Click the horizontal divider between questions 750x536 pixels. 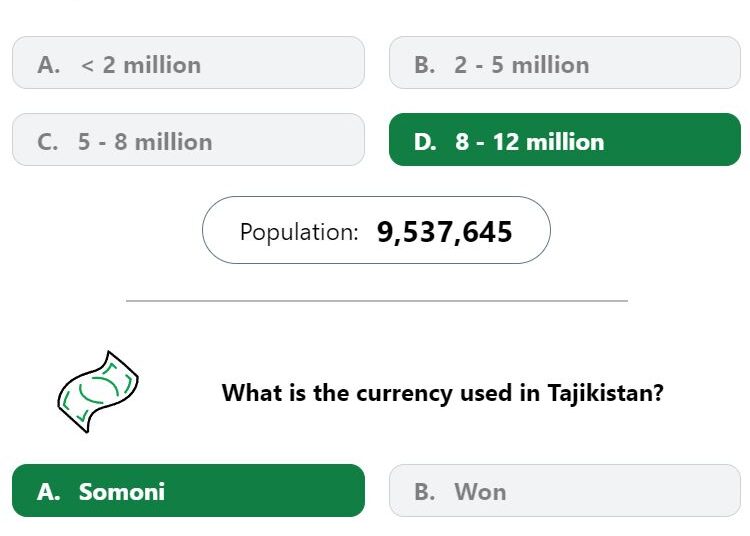377,301
